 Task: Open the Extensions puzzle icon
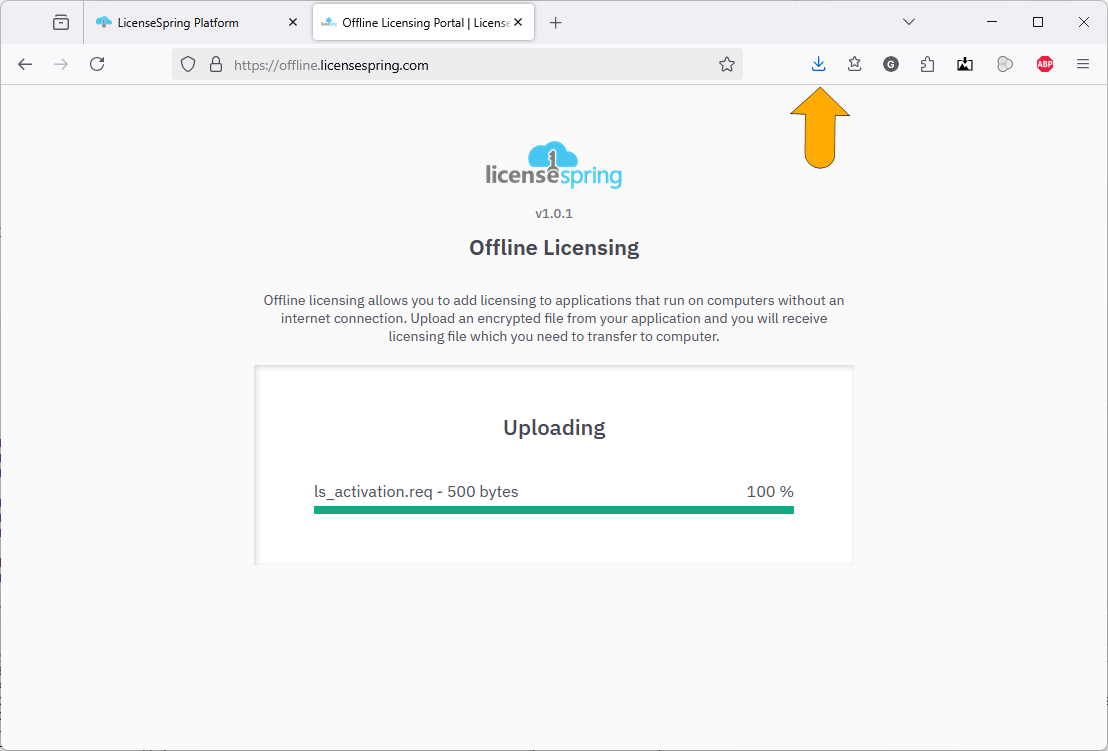coord(928,65)
